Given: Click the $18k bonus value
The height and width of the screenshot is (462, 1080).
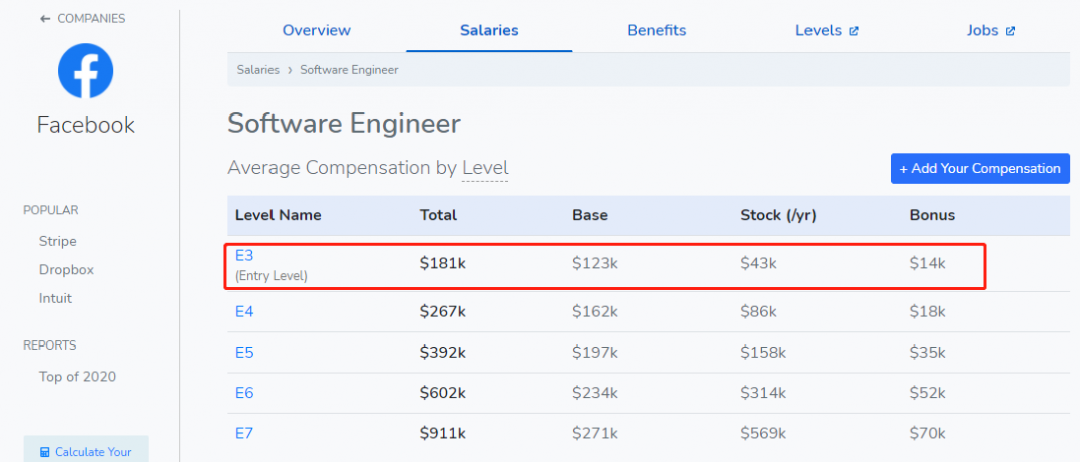Looking at the screenshot, I should (x=928, y=311).
